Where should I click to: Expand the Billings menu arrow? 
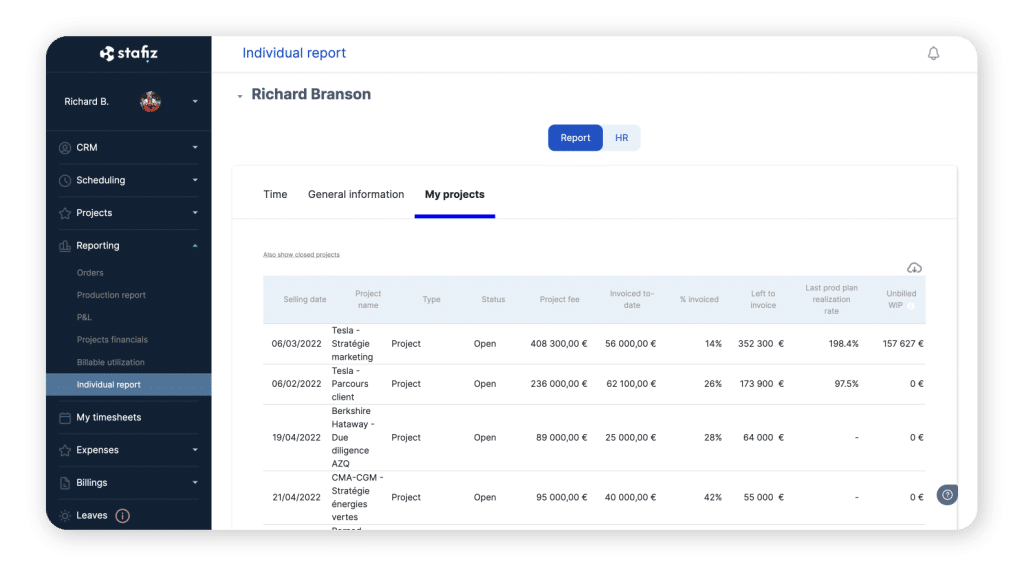click(x=195, y=482)
